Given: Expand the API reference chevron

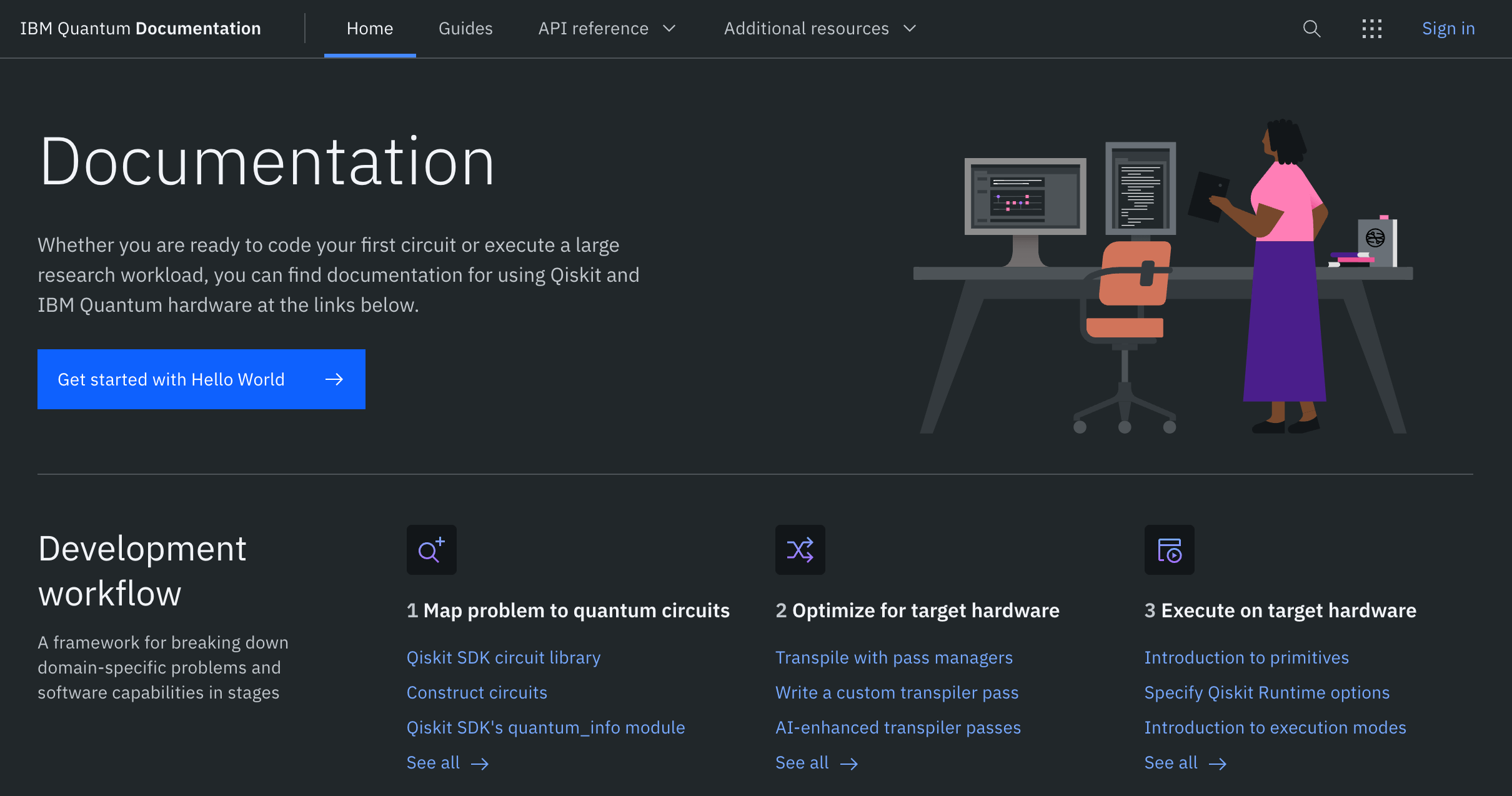Looking at the screenshot, I should click(x=669, y=29).
